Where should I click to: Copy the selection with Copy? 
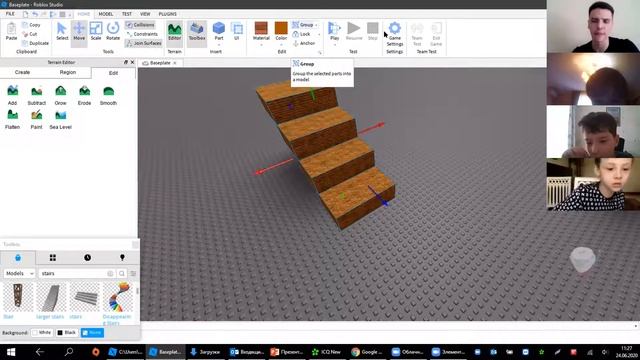[31, 25]
